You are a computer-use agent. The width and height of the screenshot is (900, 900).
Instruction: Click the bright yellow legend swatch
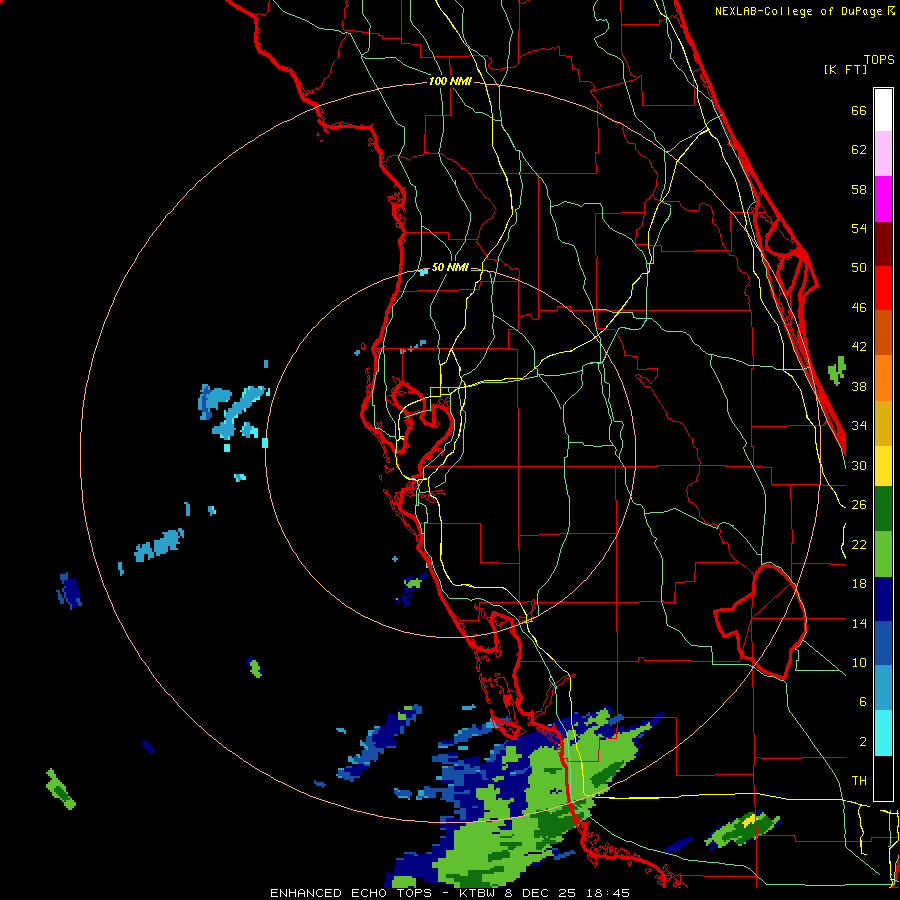pos(883,466)
